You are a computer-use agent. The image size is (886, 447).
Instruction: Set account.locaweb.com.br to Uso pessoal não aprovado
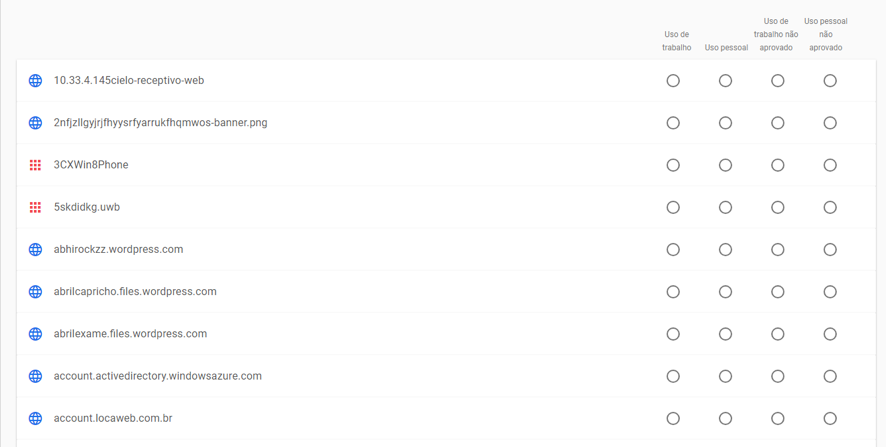pyautogui.click(x=830, y=419)
